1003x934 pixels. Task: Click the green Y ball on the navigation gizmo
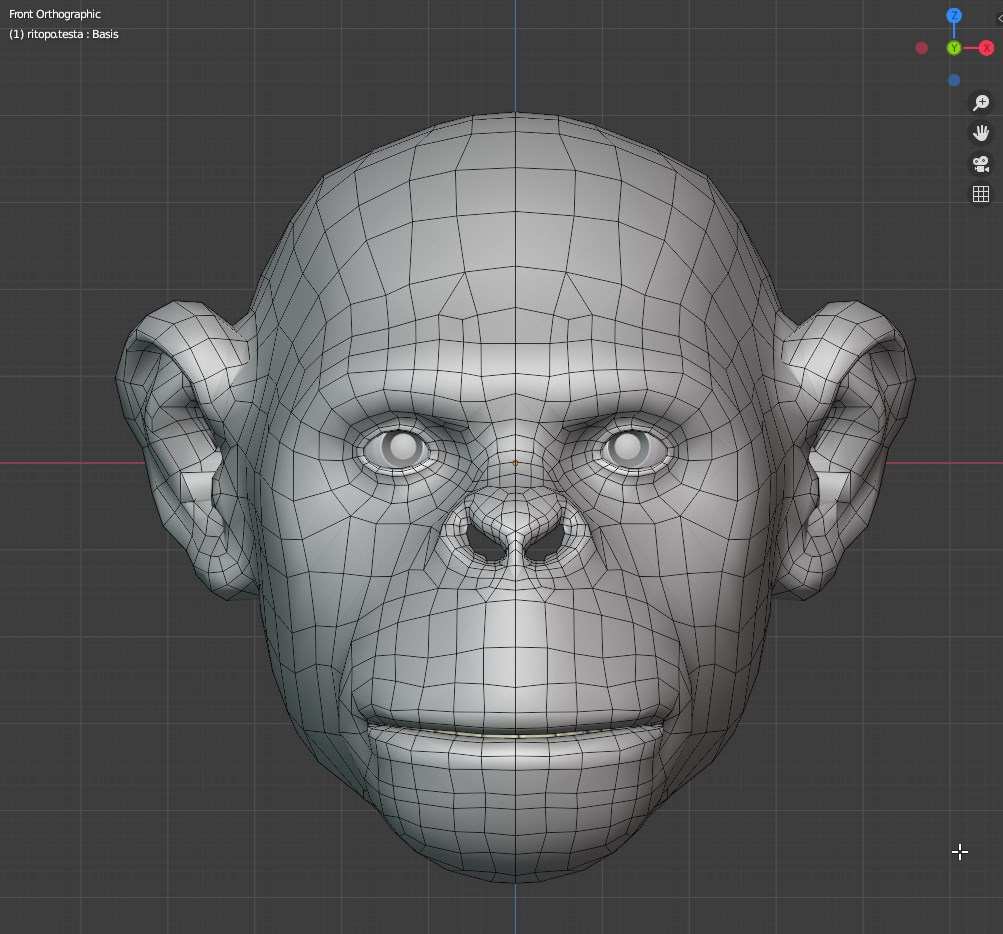[x=953, y=47]
